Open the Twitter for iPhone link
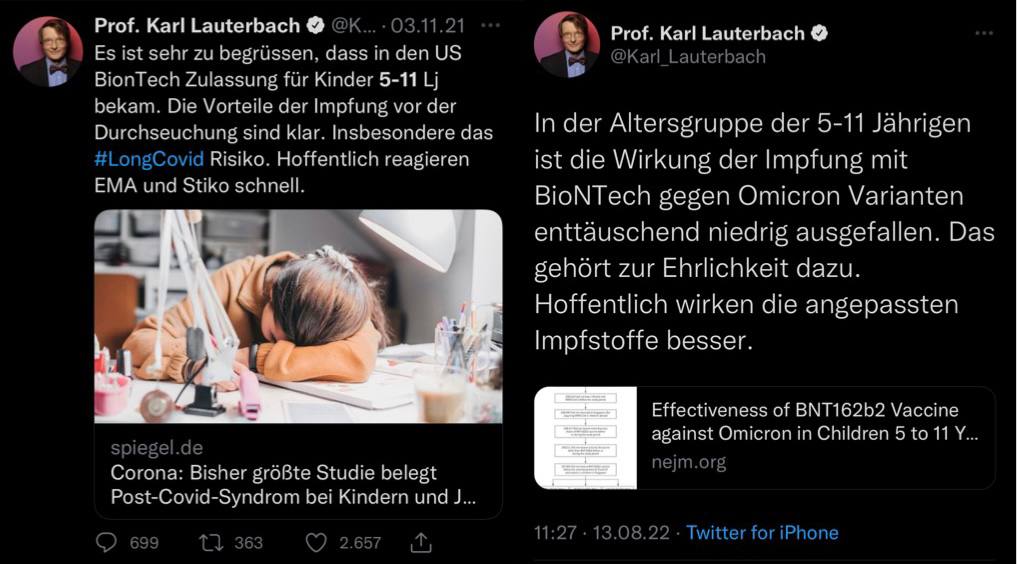The image size is (1019, 564). tap(762, 533)
